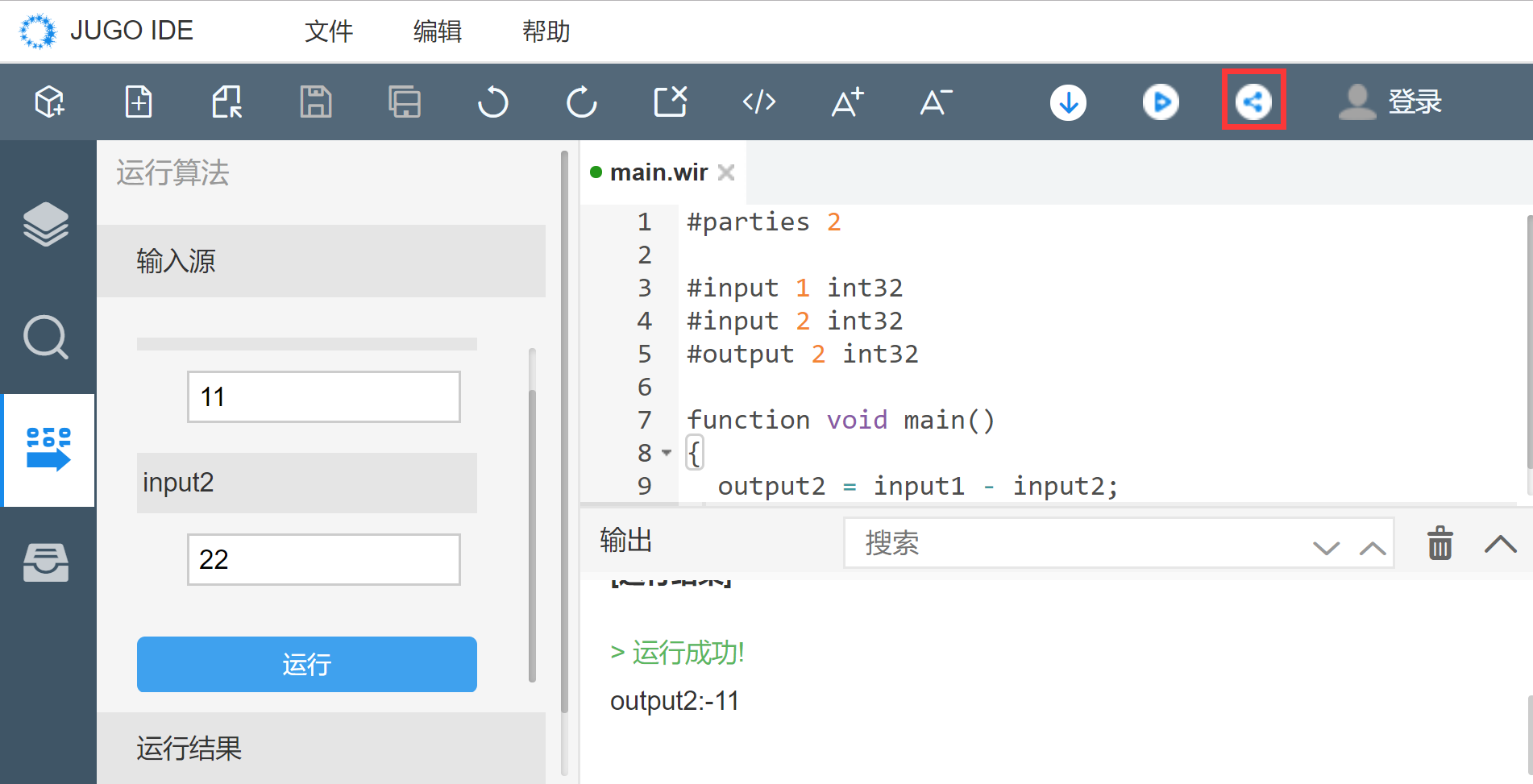Click the new file icon
Image resolution: width=1533 pixels, height=784 pixels.
[139, 102]
